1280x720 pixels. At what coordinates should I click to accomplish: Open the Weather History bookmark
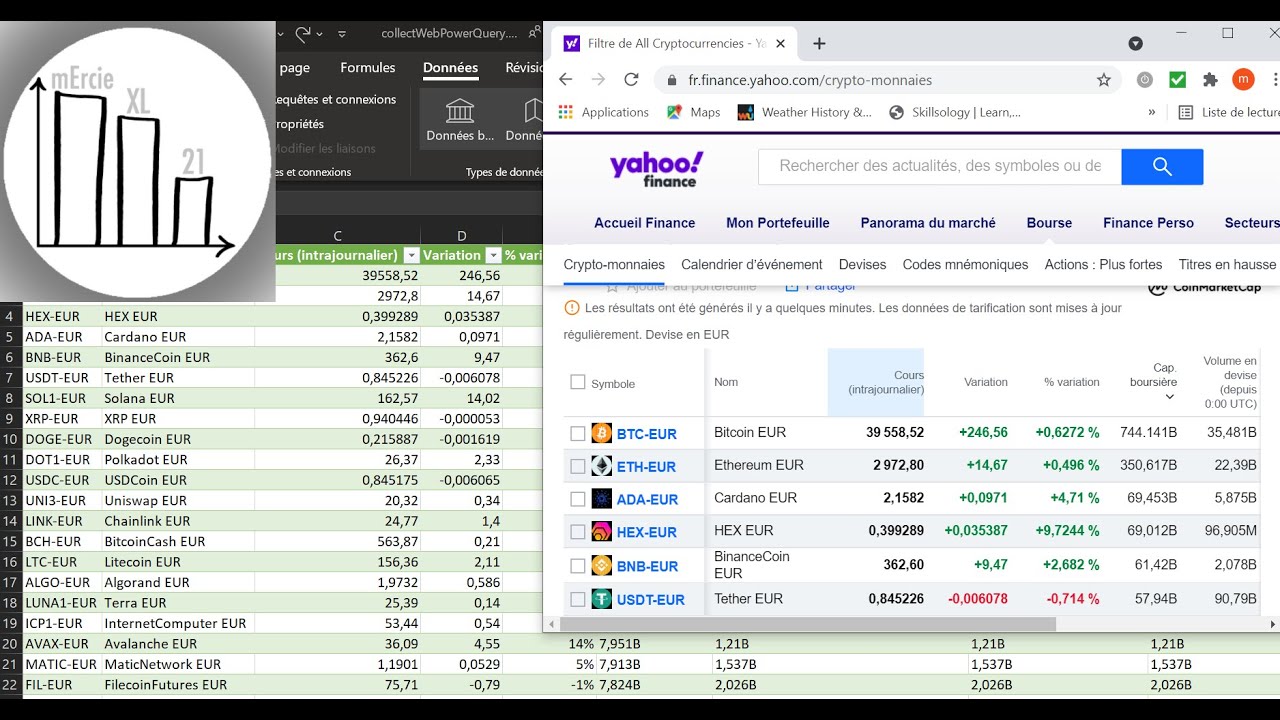click(805, 112)
